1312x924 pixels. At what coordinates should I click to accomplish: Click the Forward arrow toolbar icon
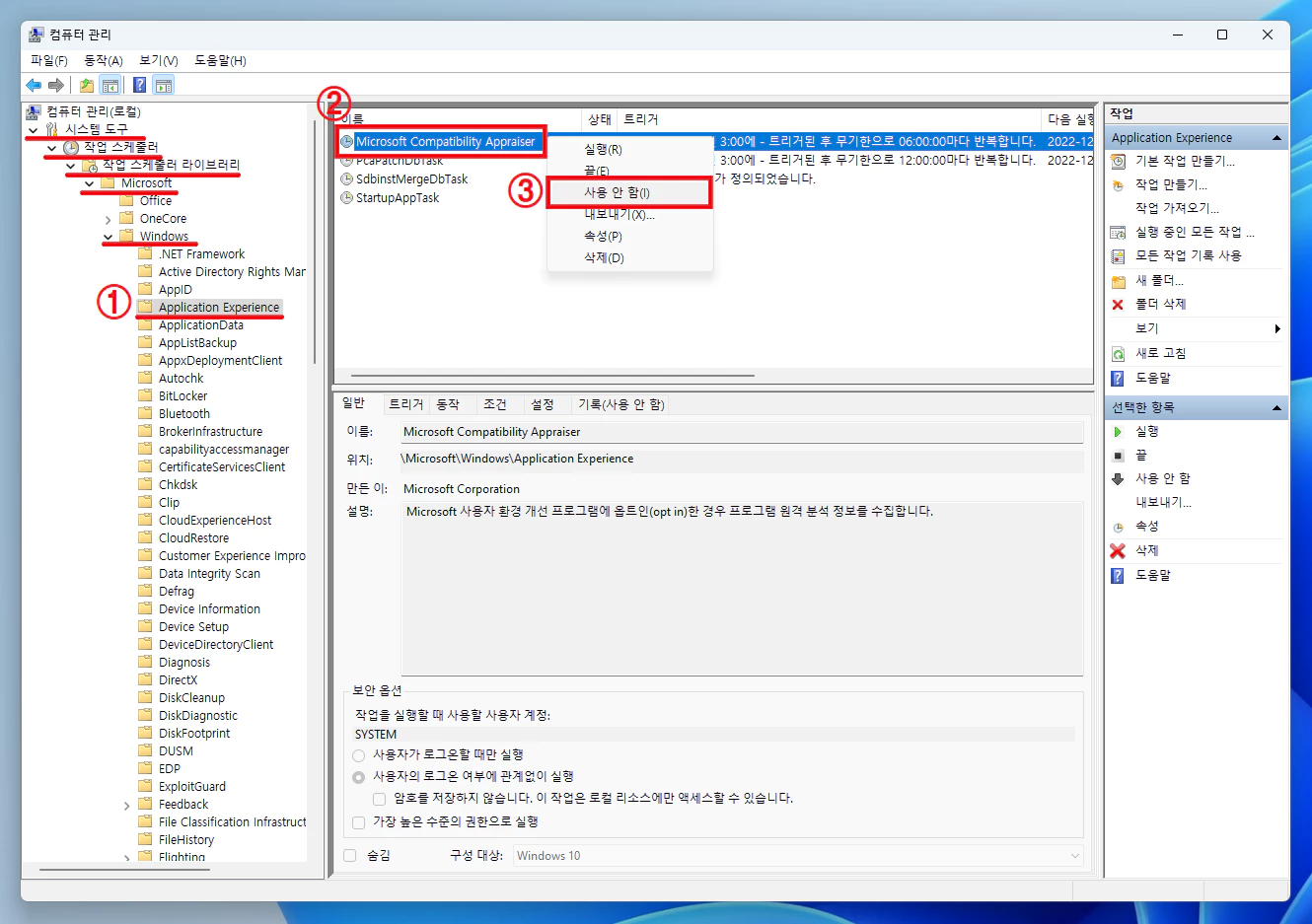coord(56,85)
